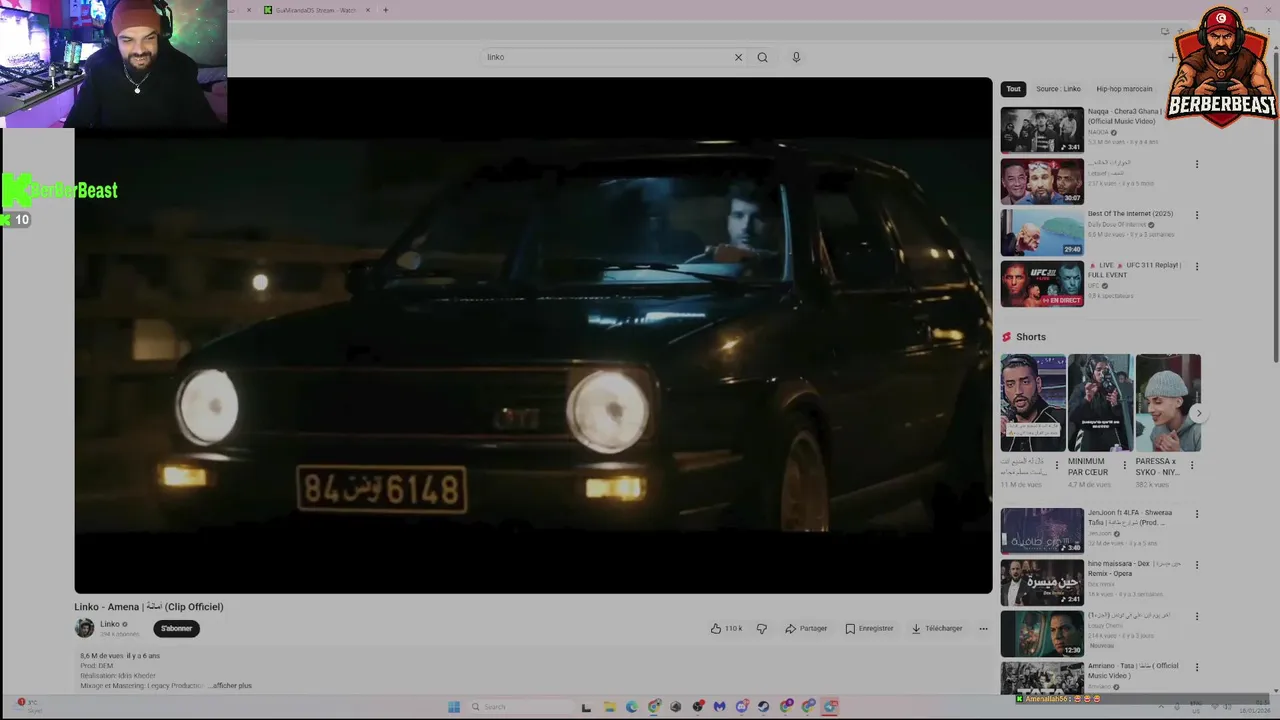This screenshot has width=1280, height=720.
Task: Open options for UFC 311 Replay video
Action: point(1196,267)
